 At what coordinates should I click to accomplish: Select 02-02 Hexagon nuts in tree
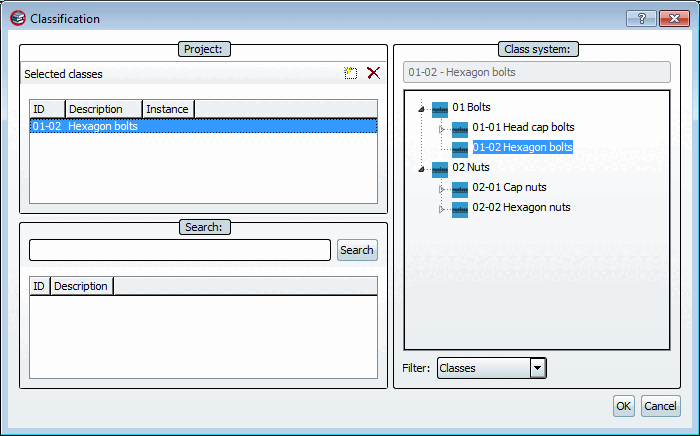click(x=521, y=208)
